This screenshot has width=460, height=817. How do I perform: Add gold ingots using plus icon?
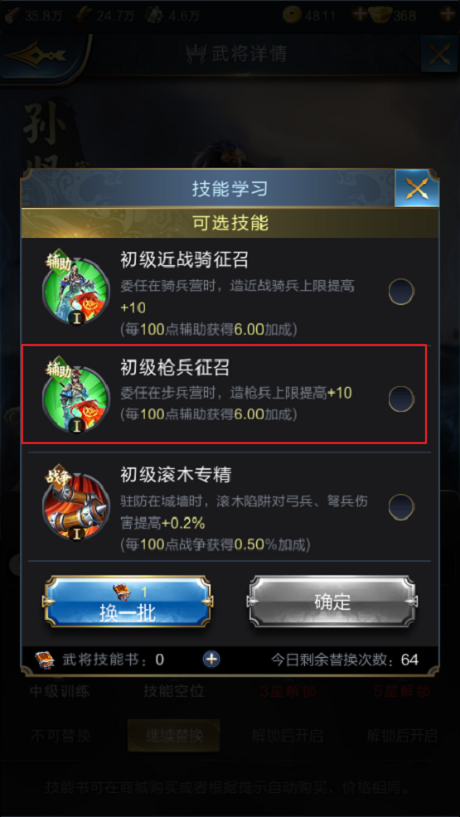coord(447,14)
